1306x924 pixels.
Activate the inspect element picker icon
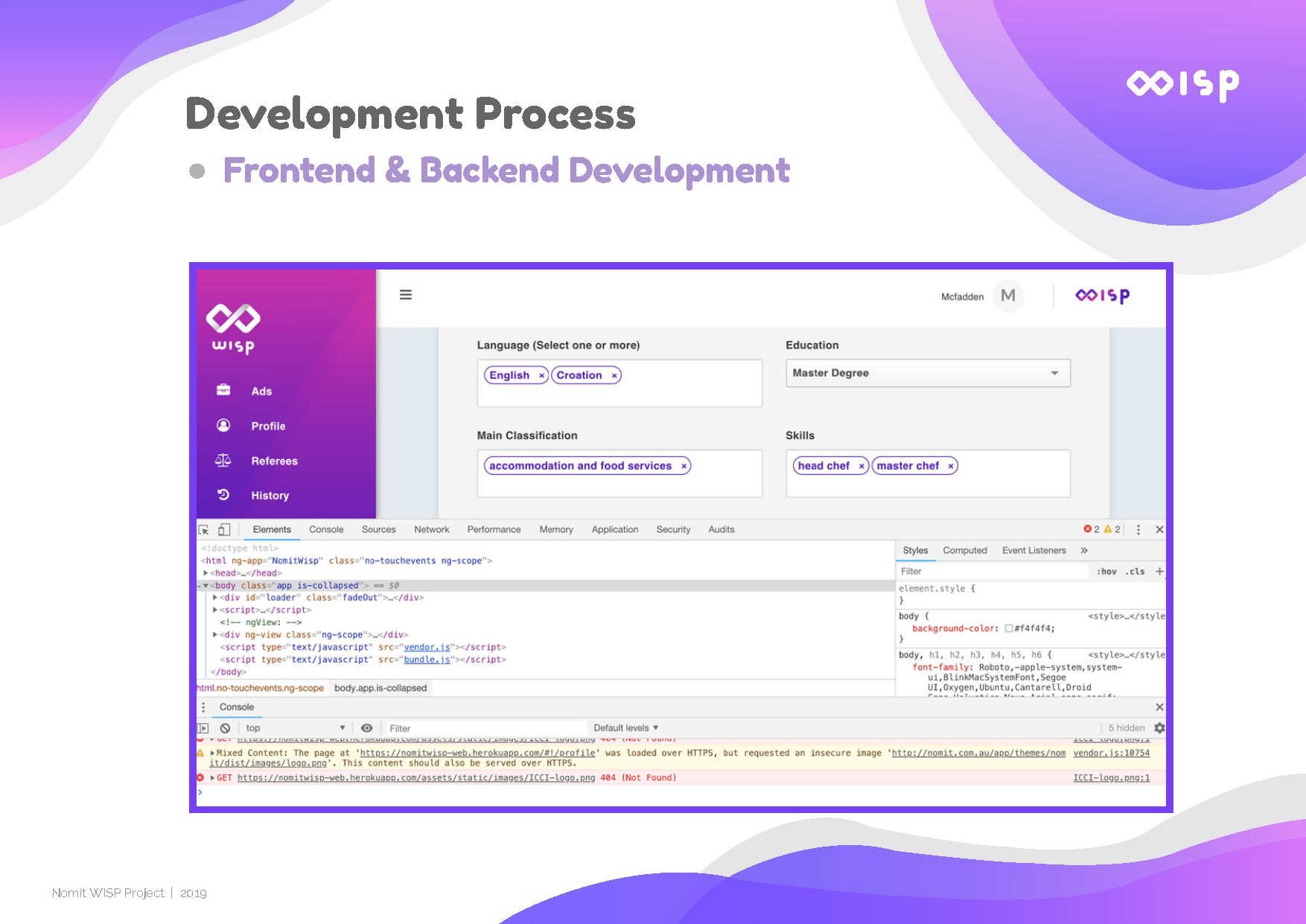coord(203,529)
